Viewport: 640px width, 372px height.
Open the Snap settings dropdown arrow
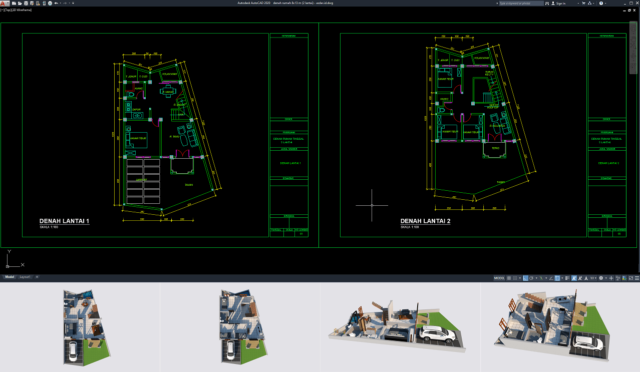coord(520,278)
